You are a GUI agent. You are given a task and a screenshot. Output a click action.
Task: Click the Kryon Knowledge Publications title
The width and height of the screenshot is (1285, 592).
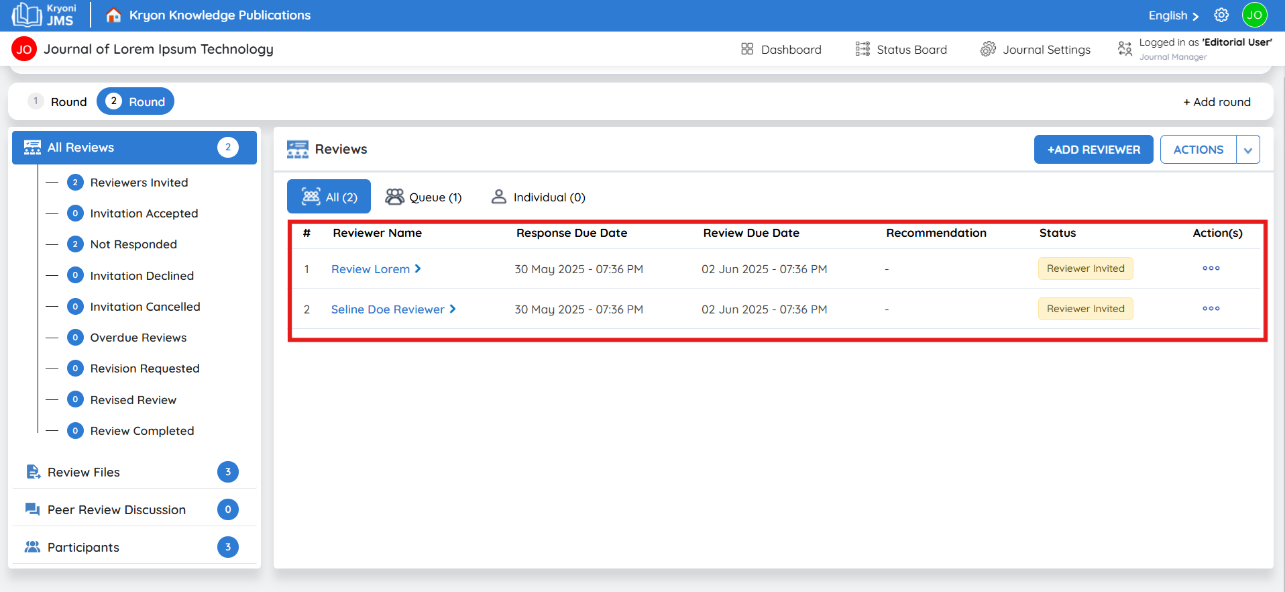(220, 15)
